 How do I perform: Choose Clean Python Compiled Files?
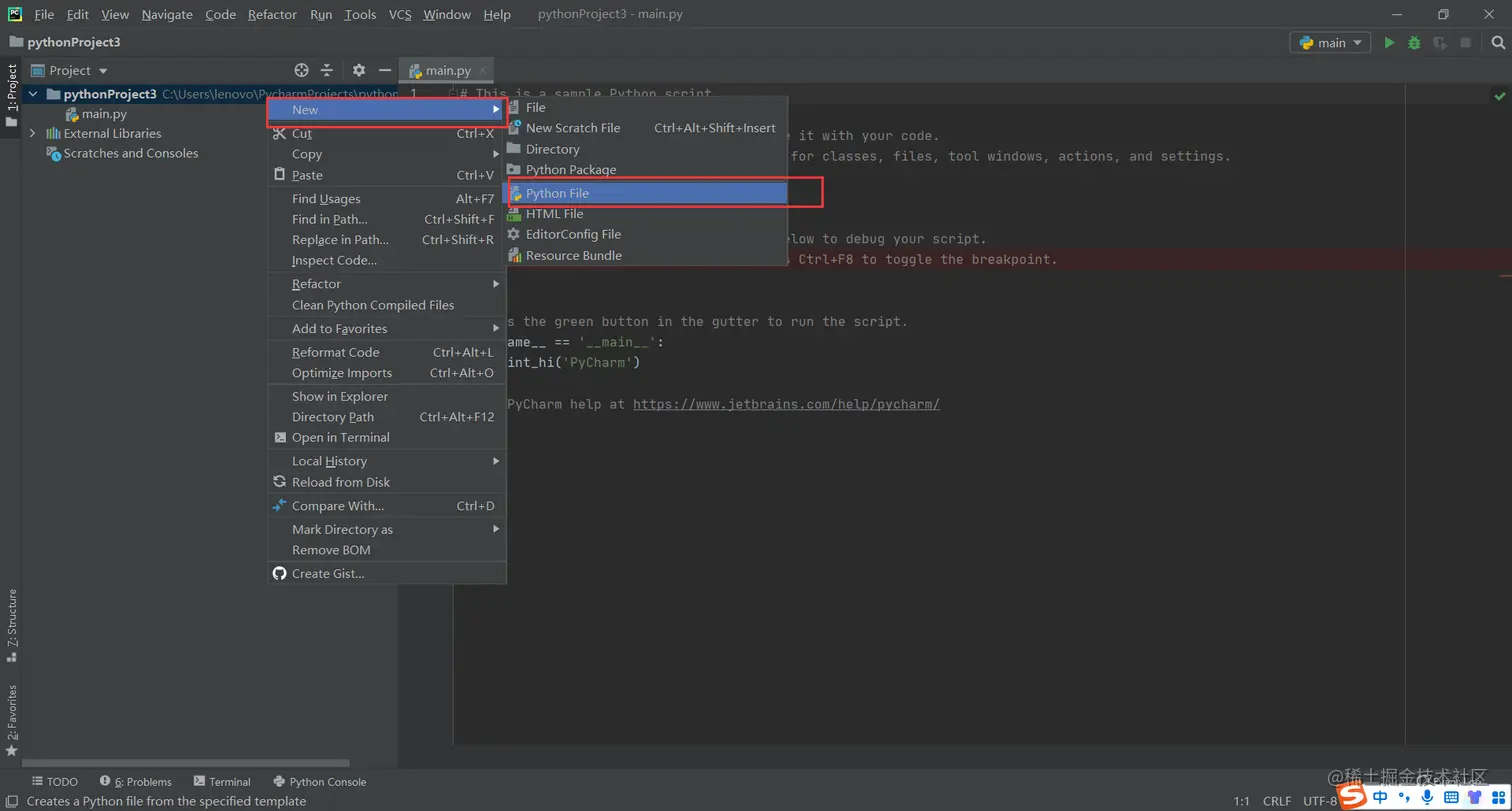(386, 305)
